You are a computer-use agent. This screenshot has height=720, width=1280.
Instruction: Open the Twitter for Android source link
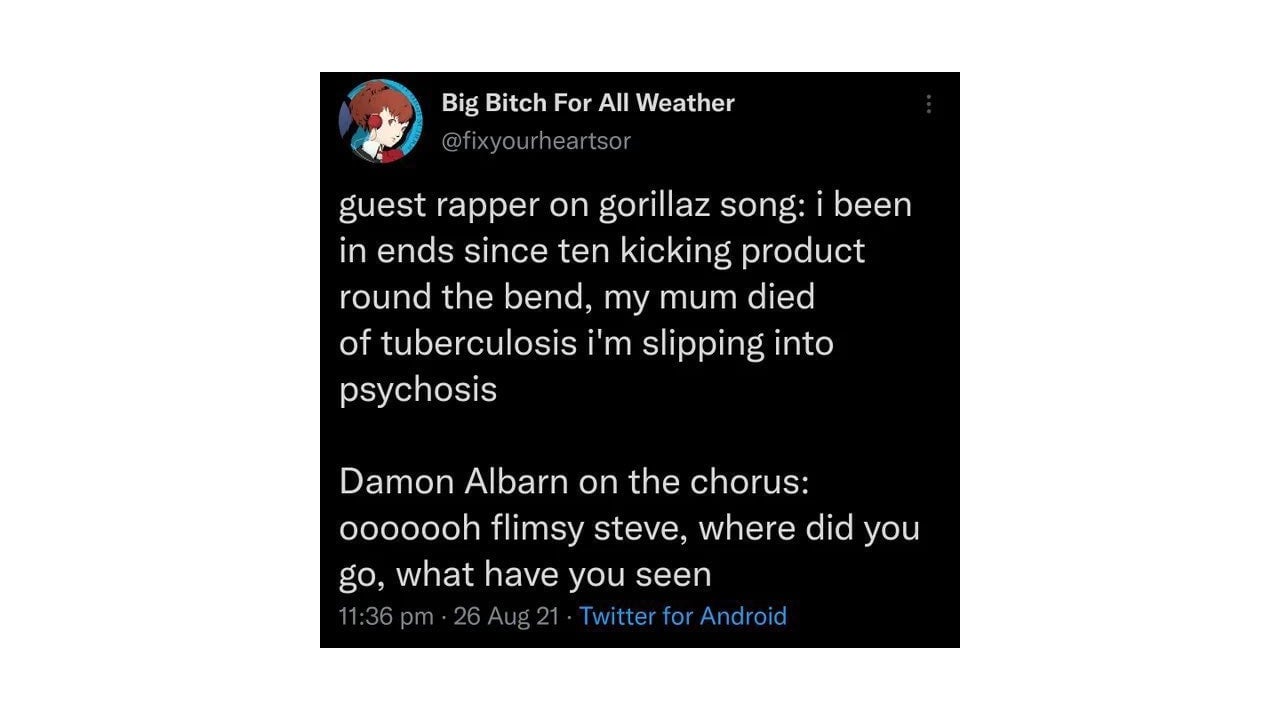pos(683,616)
